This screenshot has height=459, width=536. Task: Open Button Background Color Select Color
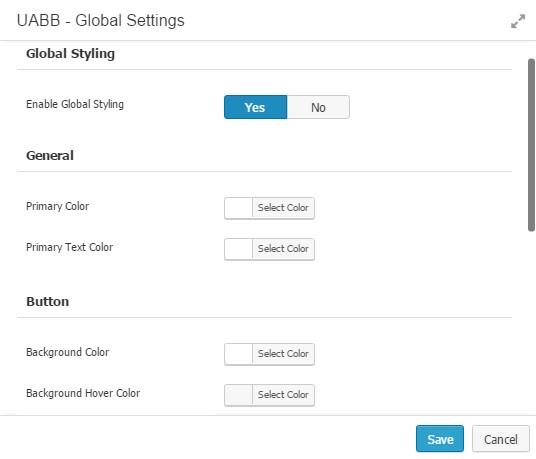pyautogui.click(x=283, y=354)
